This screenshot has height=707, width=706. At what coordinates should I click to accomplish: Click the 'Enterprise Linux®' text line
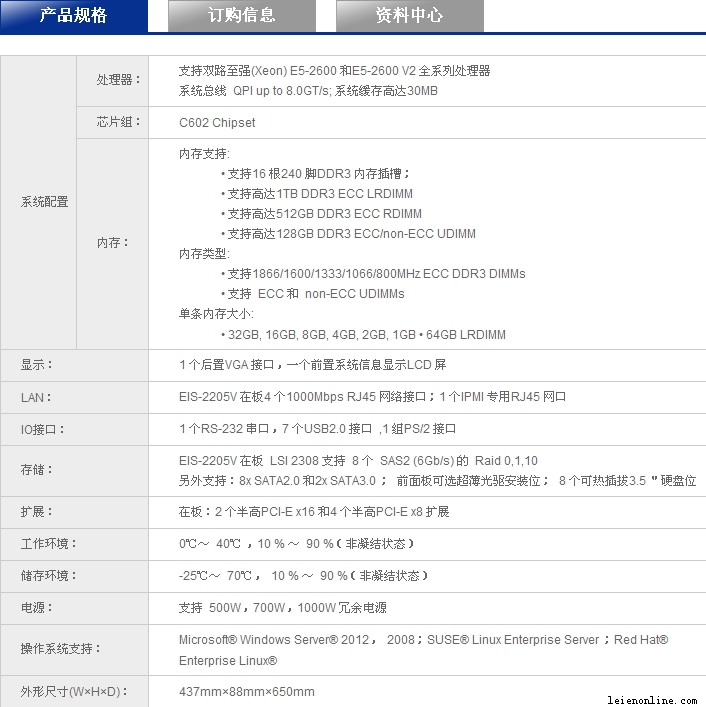228,661
